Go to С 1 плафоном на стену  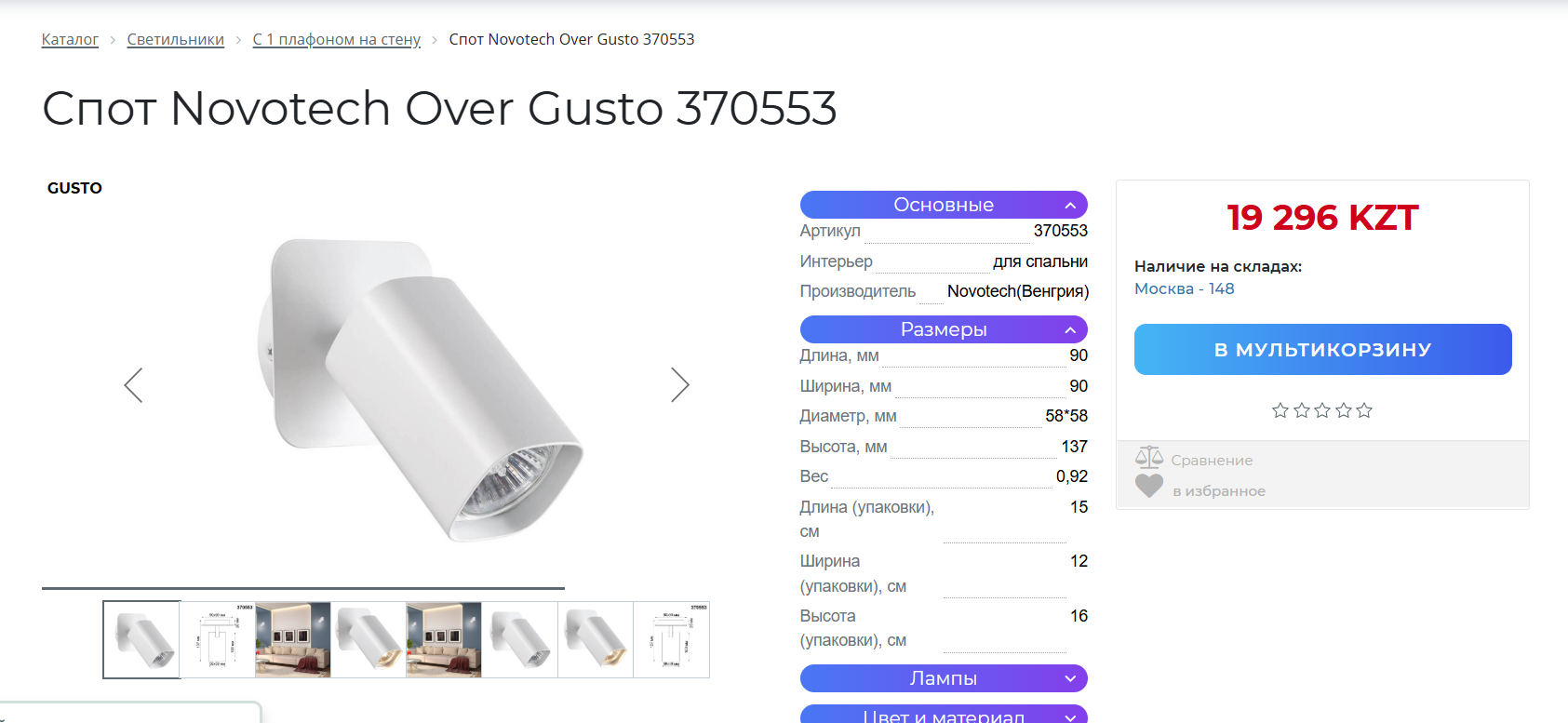(x=337, y=39)
